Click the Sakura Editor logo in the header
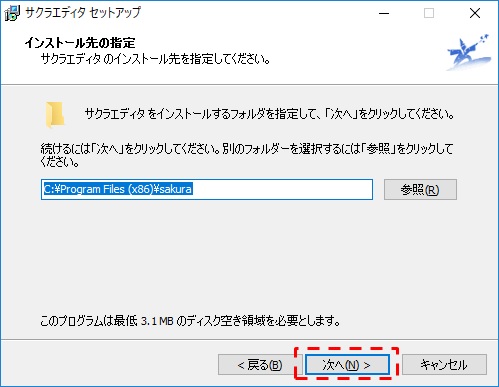 pos(469,52)
